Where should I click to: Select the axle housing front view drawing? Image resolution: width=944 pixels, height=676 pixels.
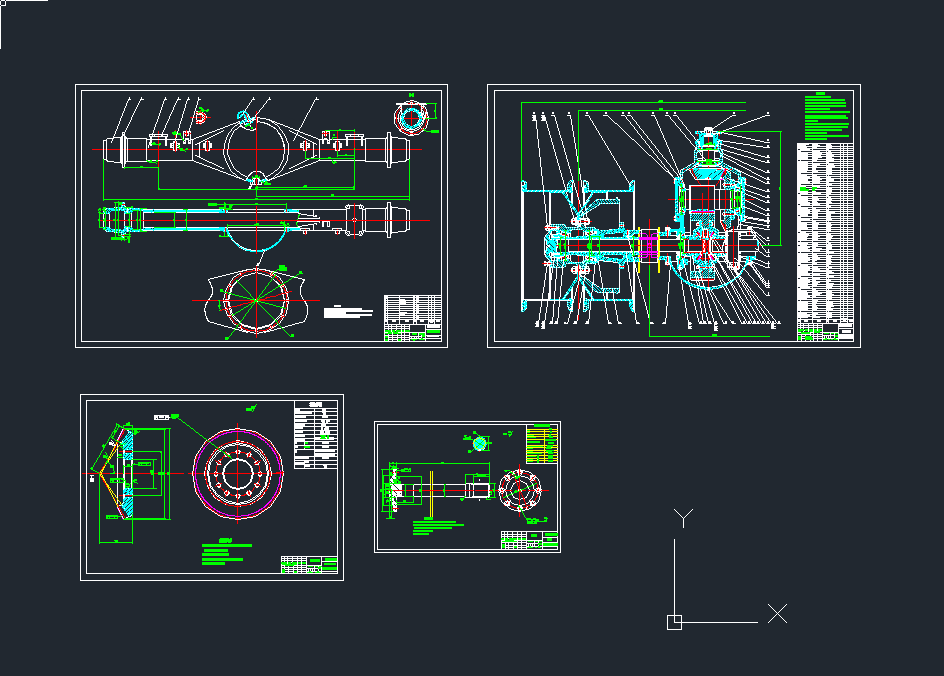[x=257, y=149]
